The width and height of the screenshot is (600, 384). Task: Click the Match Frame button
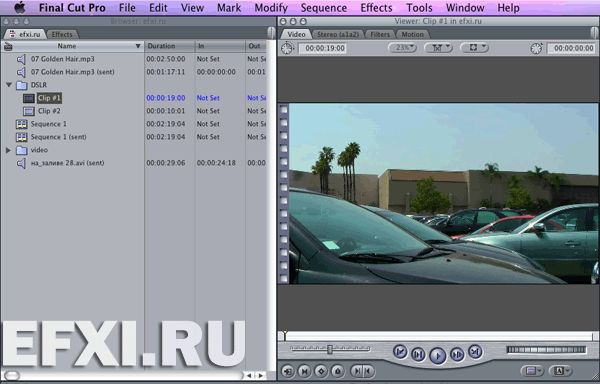(288, 371)
